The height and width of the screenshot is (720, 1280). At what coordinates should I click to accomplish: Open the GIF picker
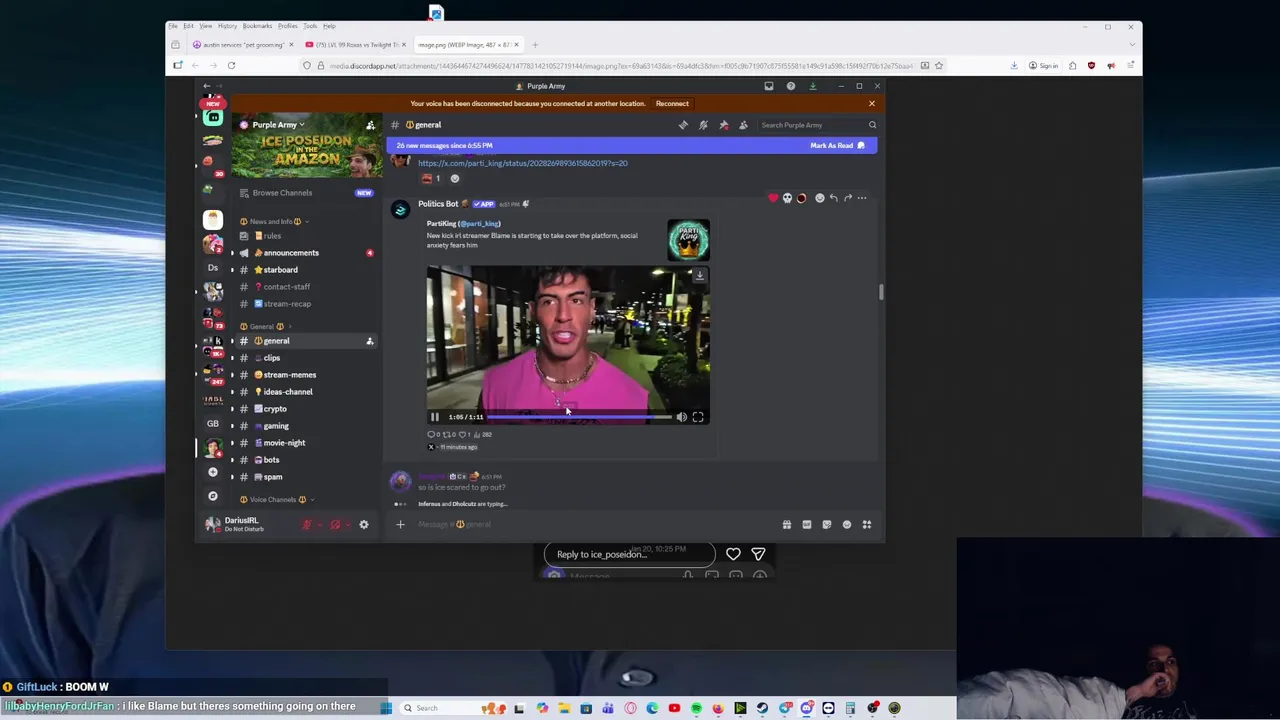pyautogui.click(x=806, y=524)
